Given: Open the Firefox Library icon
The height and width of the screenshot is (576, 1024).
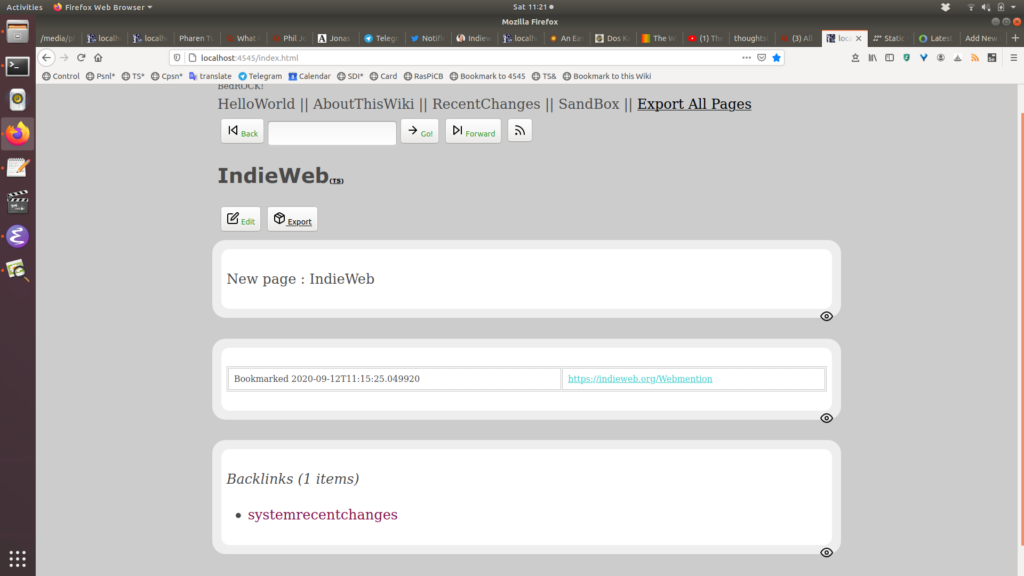Looking at the screenshot, I should point(872,57).
